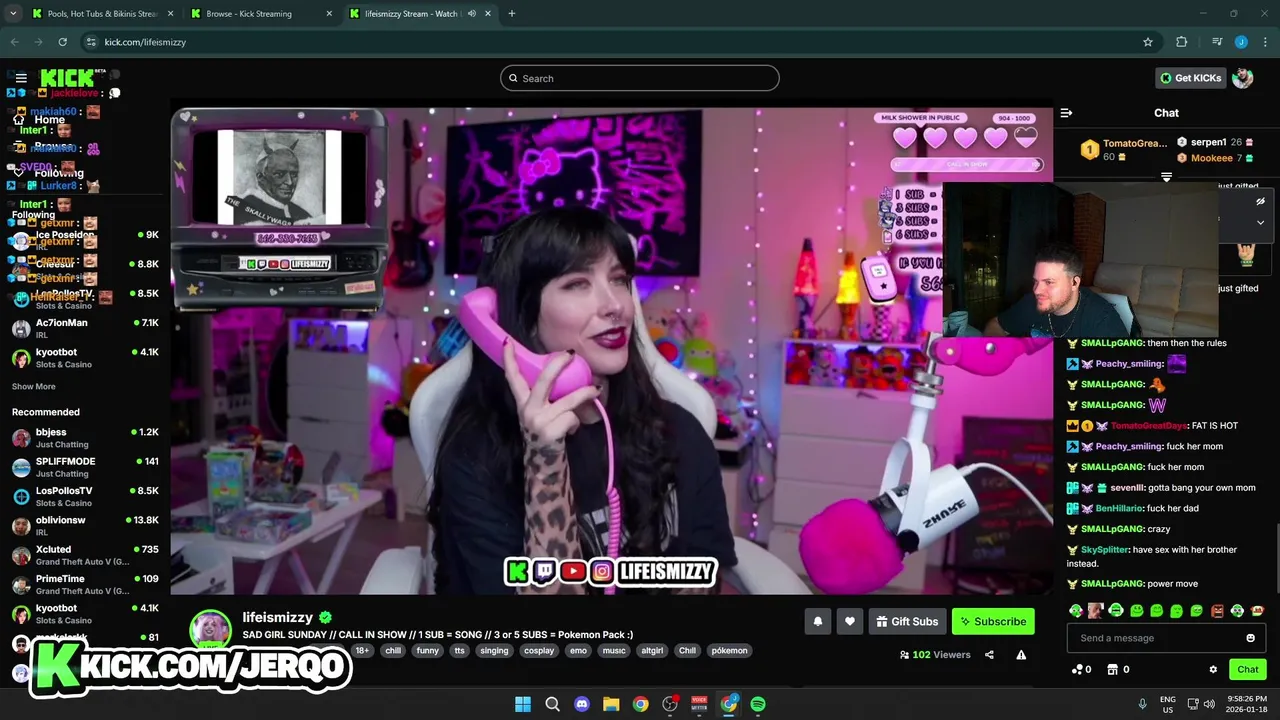Viewport: 1280px width, 720px height.
Task: Open Chrome profile avatar
Action: coord(1241,42)
